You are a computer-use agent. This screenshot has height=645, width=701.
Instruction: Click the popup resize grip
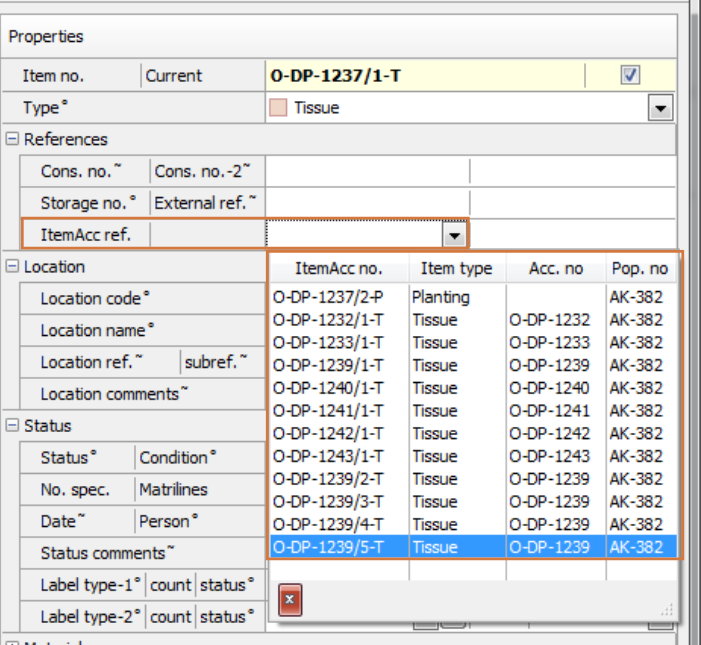pyautogui.click(x=667, y=610)
